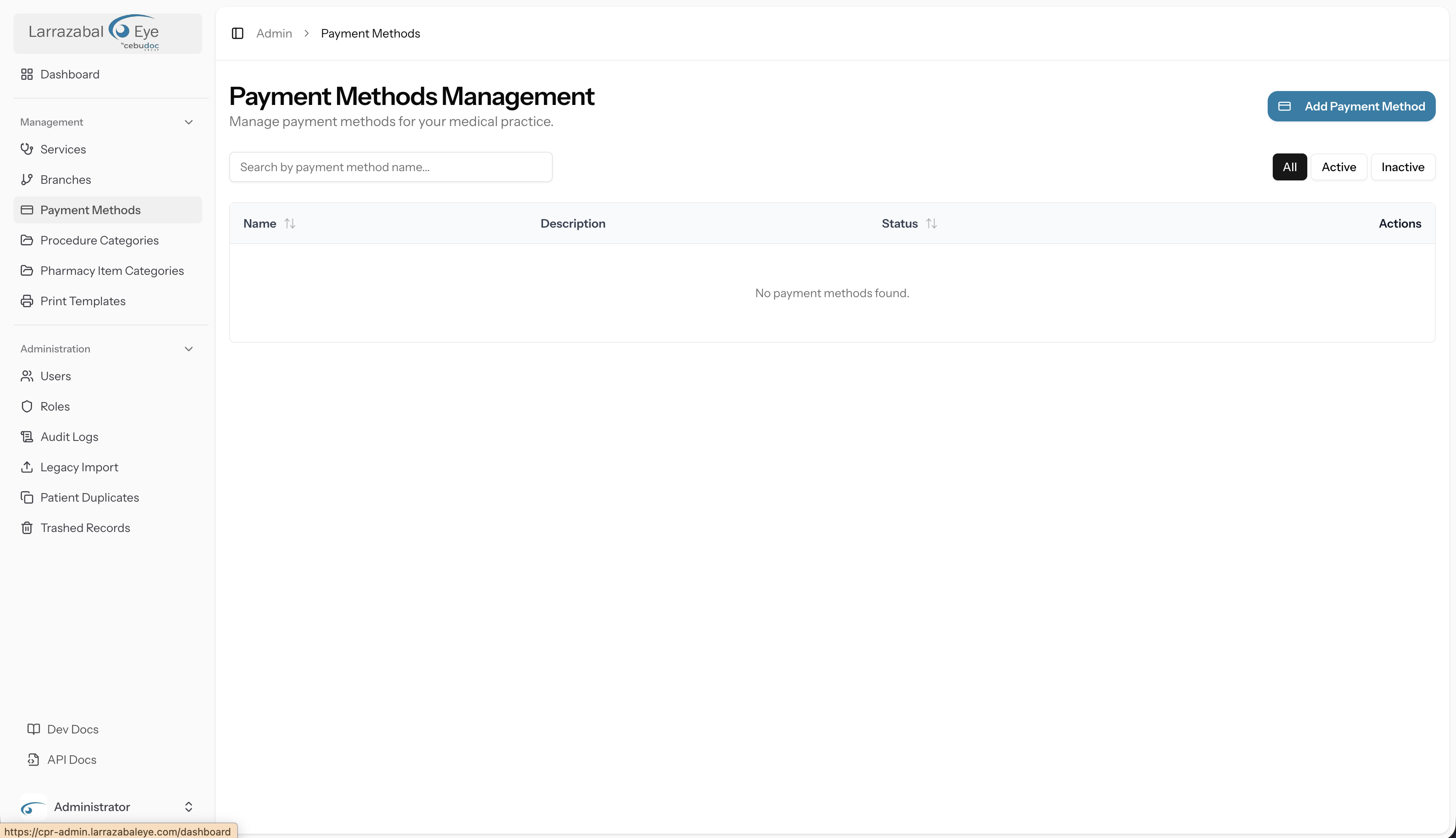
Task: Click the Legacy Import upload icon
Action: pos(27,467)
